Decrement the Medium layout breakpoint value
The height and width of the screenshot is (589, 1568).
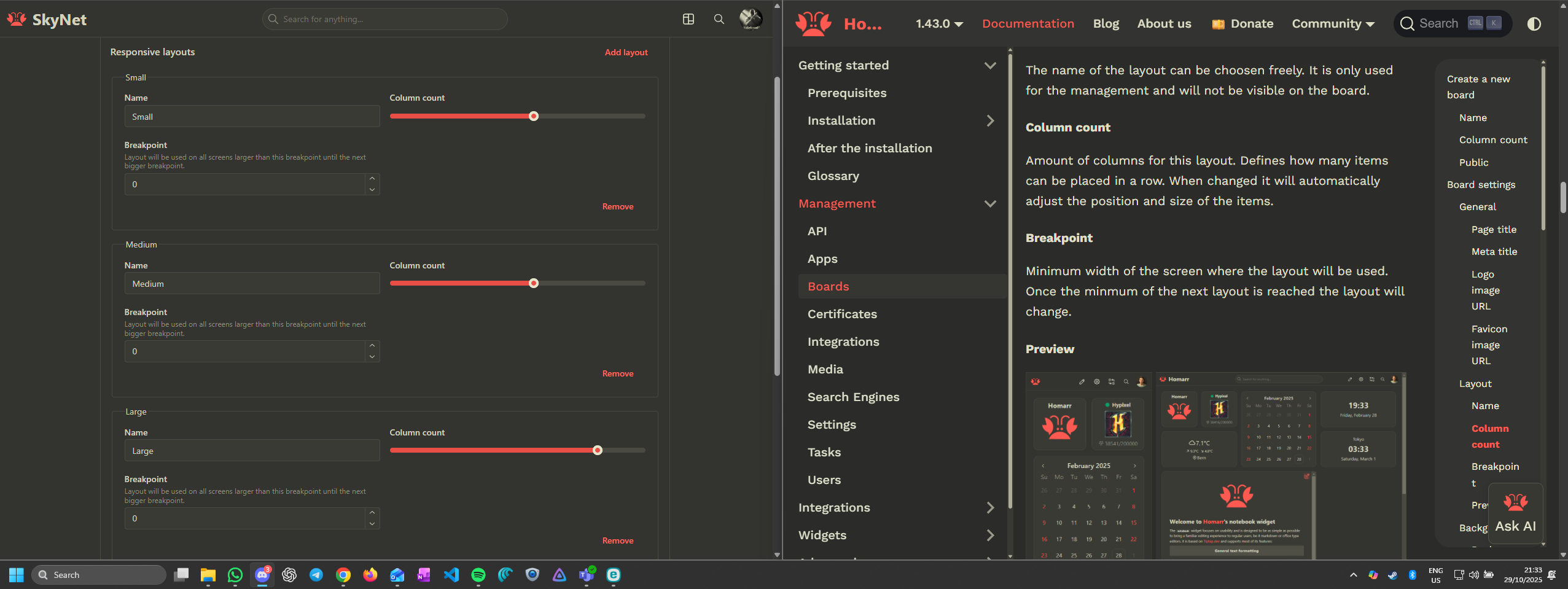tap(372, 357)
